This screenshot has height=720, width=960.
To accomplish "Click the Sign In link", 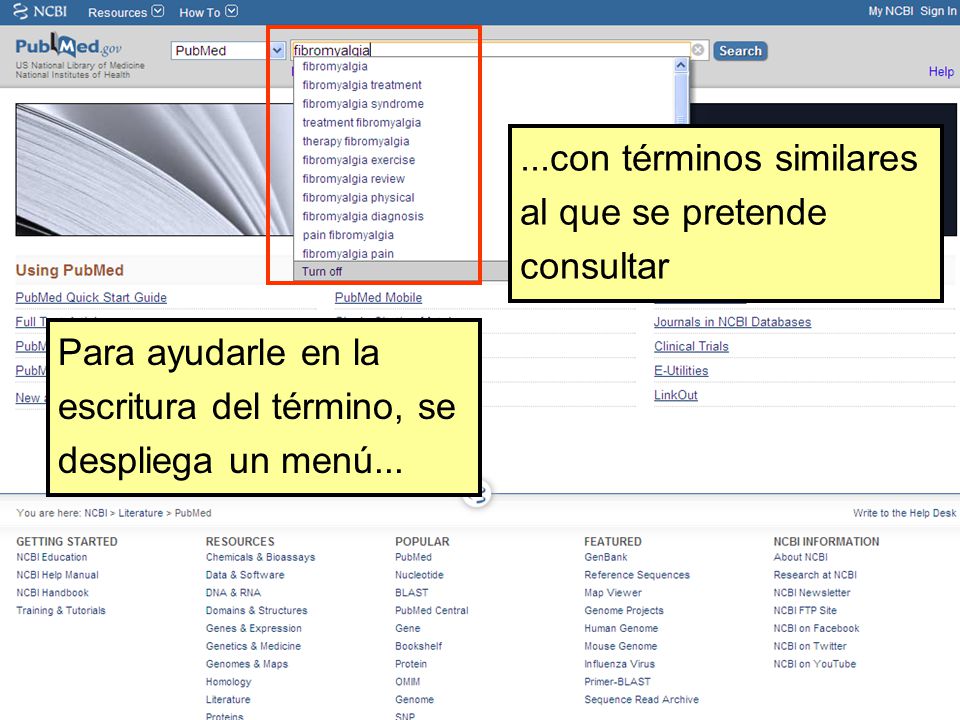I will click(938, 11).
